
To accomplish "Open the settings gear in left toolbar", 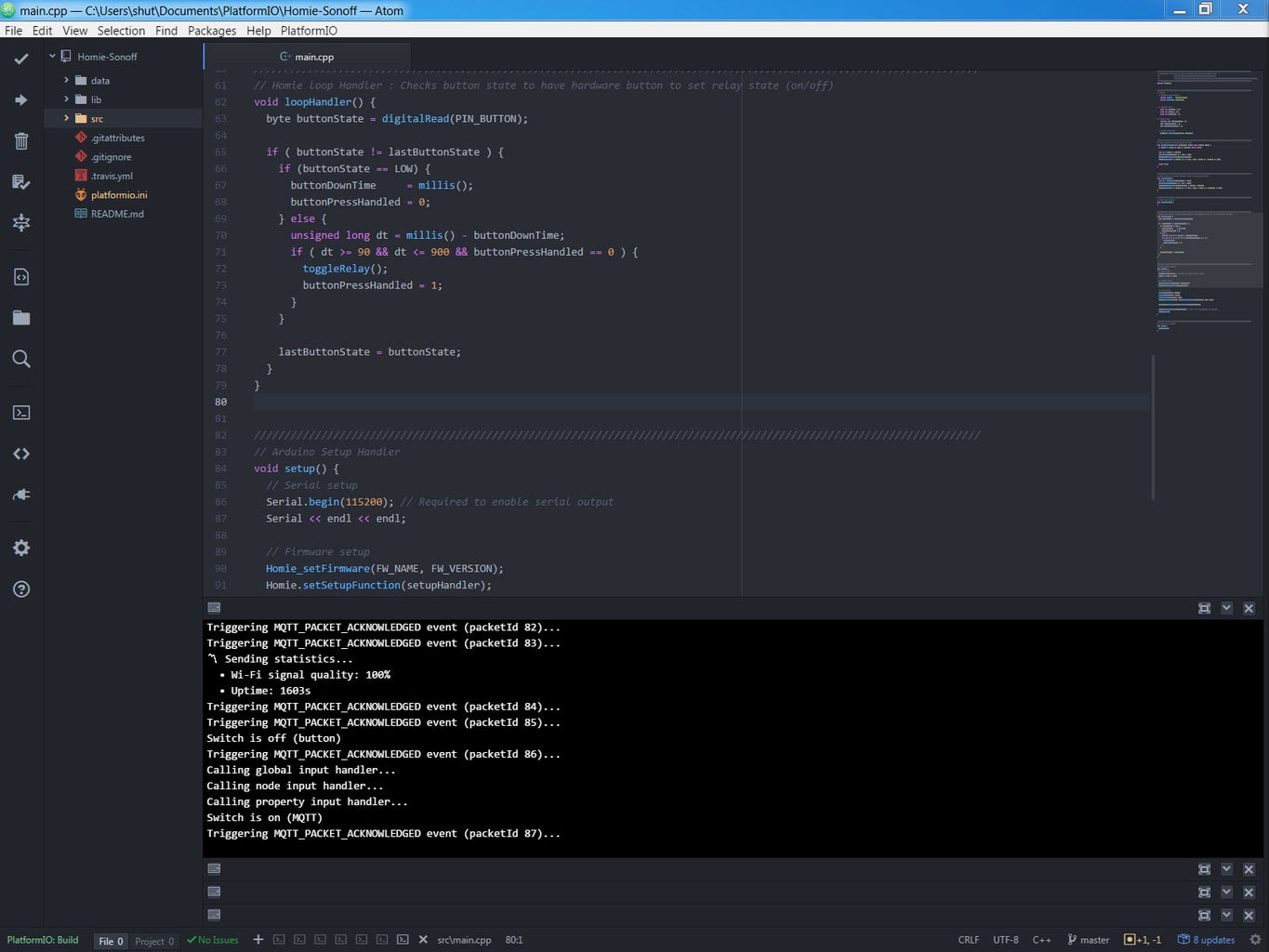I will [x=21, y=548].
